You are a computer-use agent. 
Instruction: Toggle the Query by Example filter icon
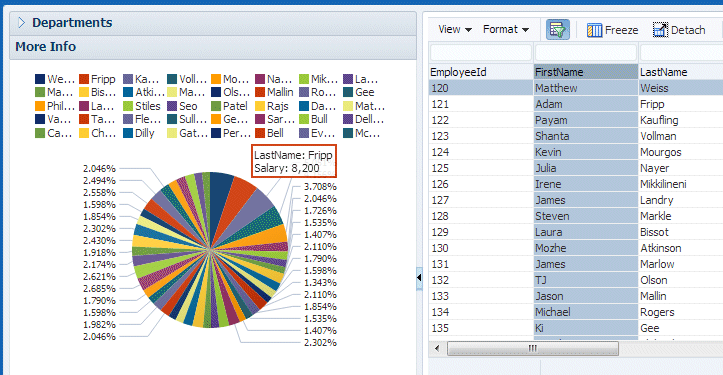coord(558,30)
